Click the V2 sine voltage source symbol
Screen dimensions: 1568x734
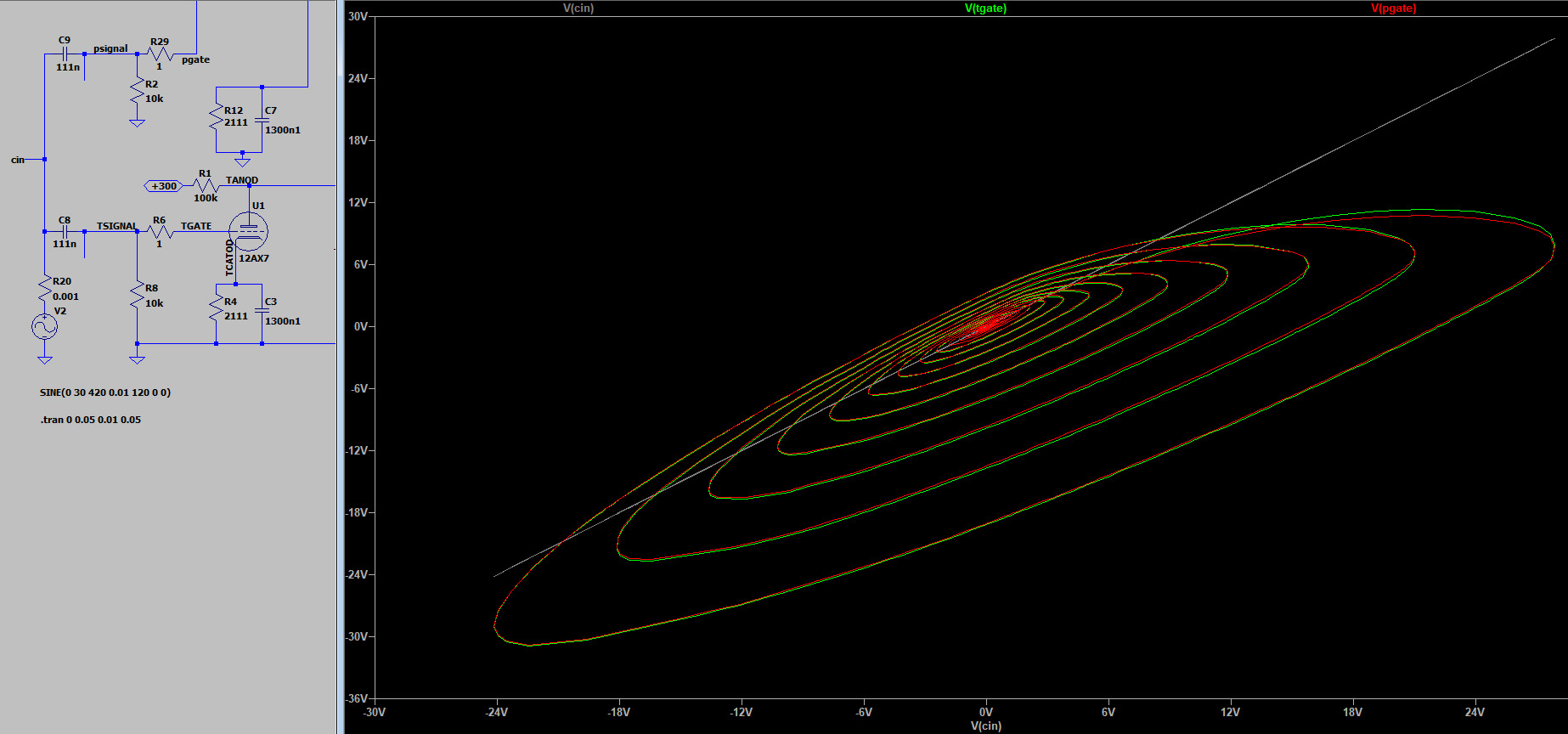[44, 327]
